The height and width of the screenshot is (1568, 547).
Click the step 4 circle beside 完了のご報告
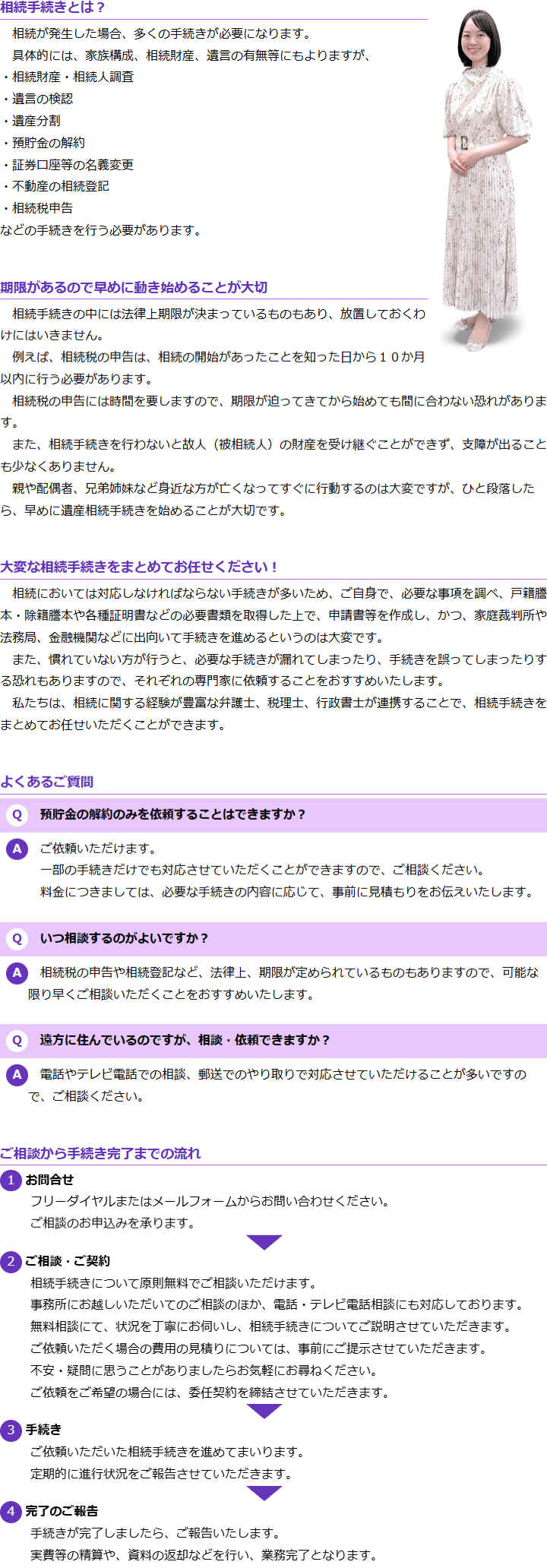(x=11, y=1511)
